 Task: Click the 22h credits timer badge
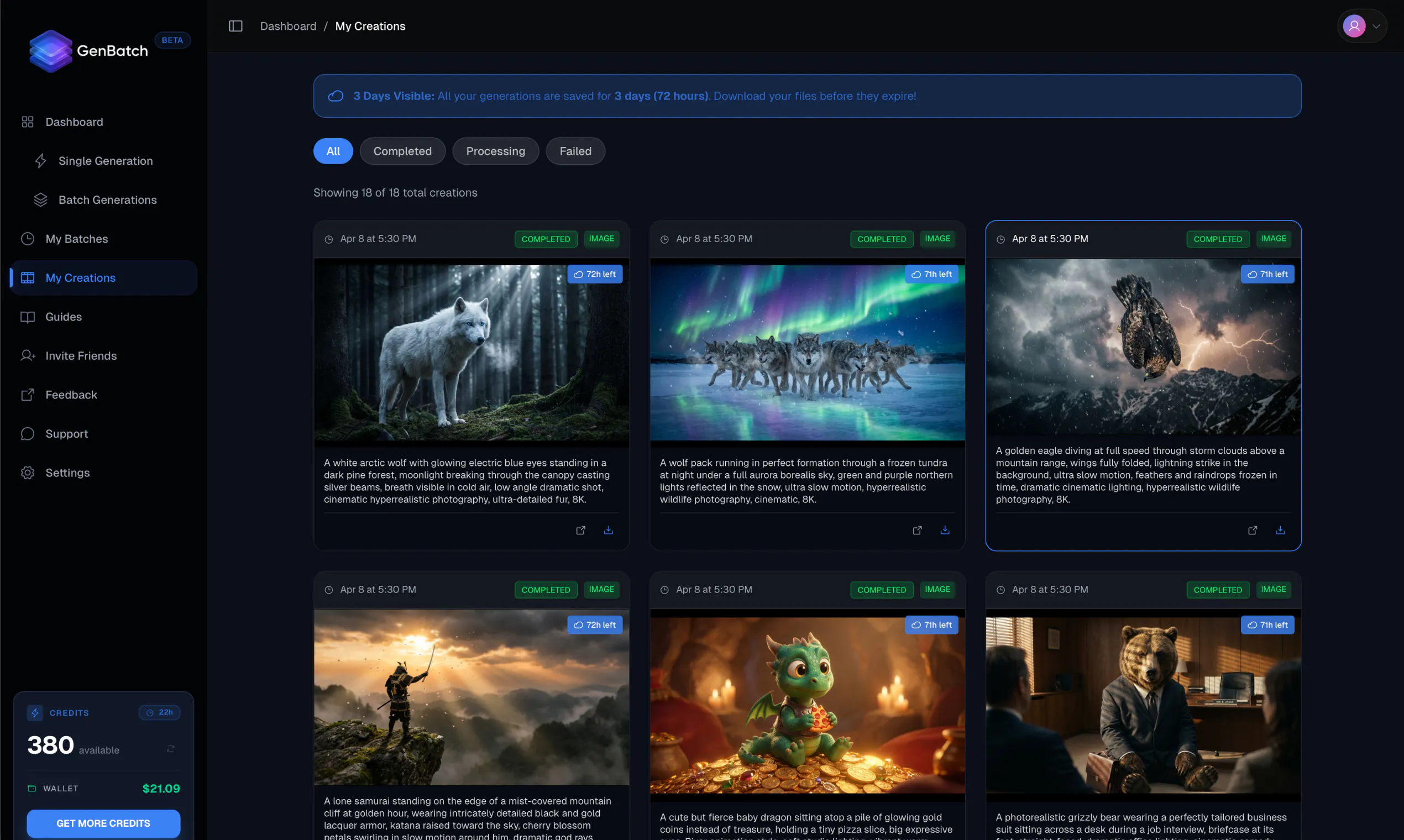click(160, 712)
